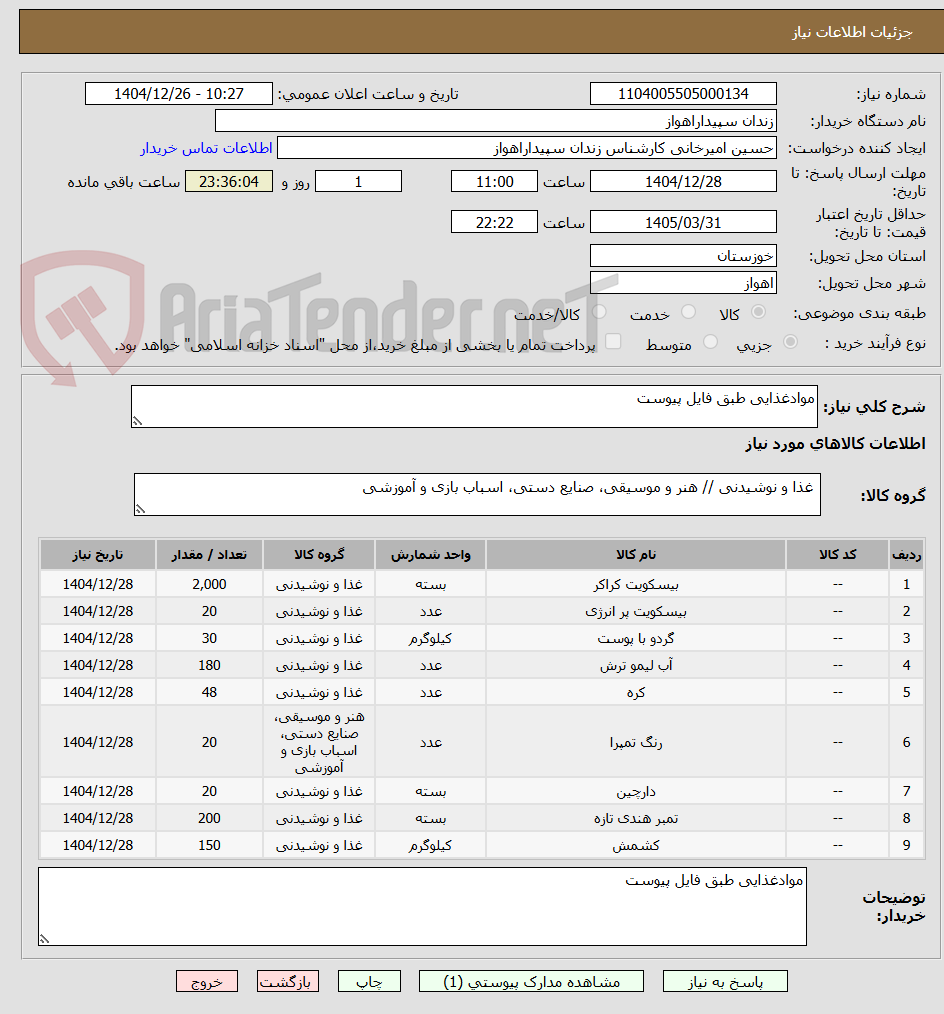Click item name بیسکویت پر انرژی
944x1014 pixels.
636,612
